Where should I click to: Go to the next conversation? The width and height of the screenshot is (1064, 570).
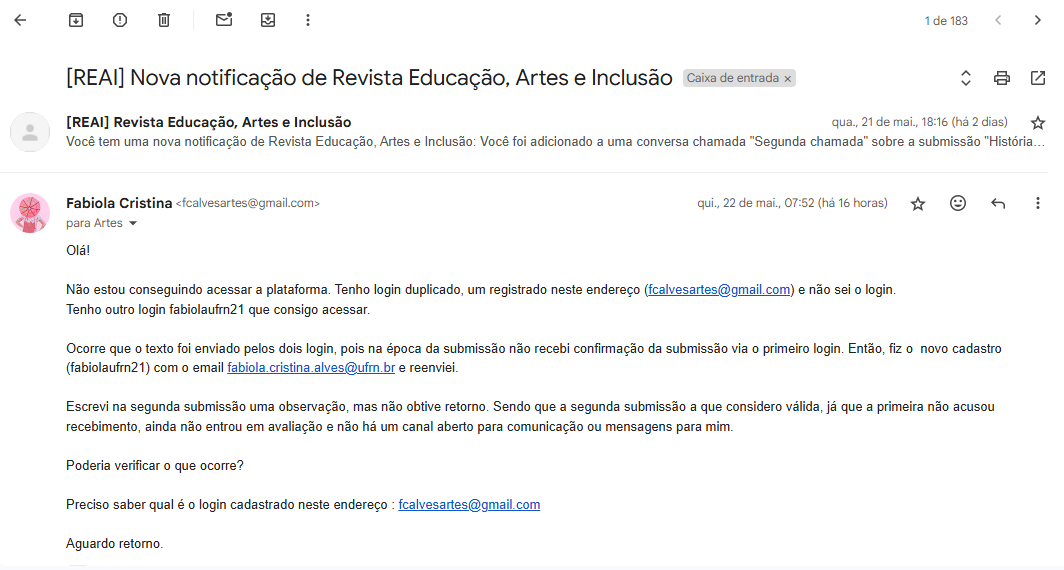point(1037,20)
